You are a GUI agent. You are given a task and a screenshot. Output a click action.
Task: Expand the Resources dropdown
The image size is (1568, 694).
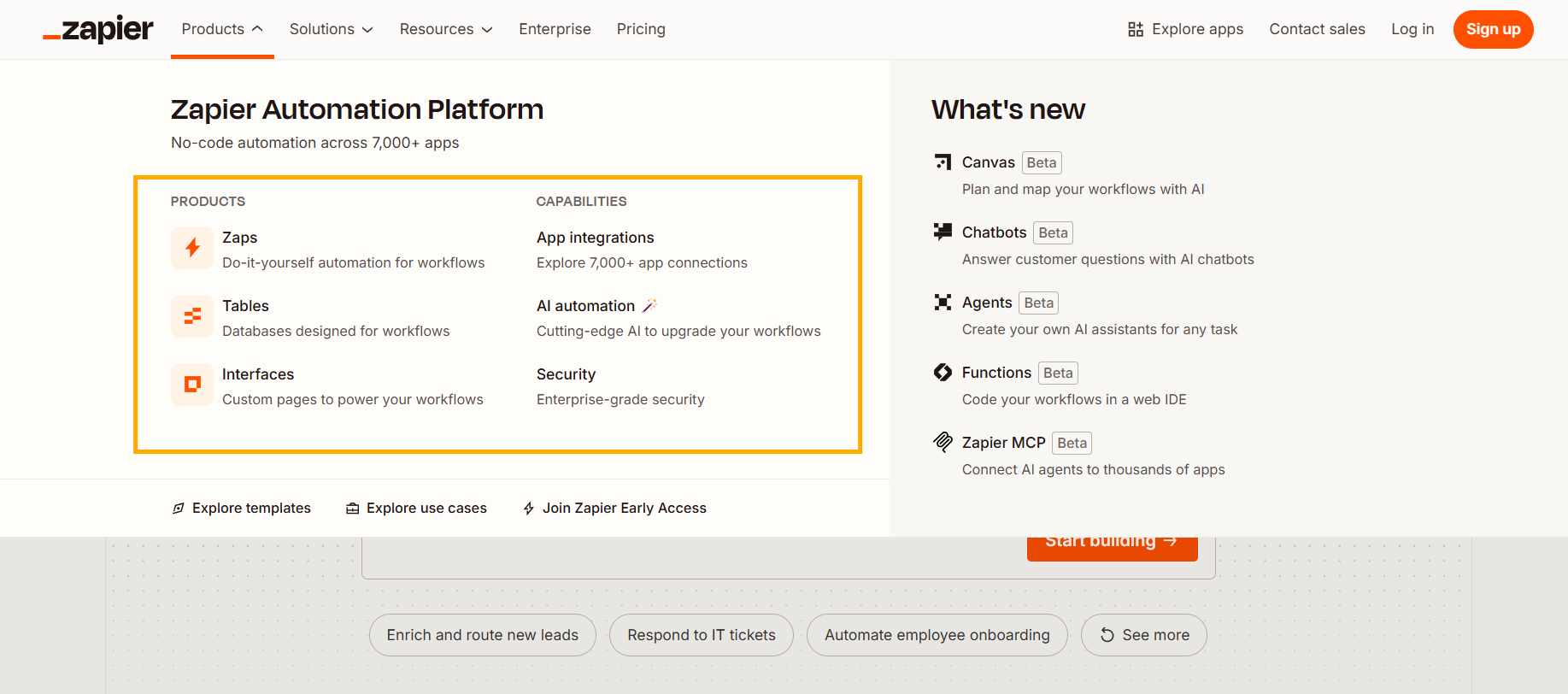coord(445,29)
